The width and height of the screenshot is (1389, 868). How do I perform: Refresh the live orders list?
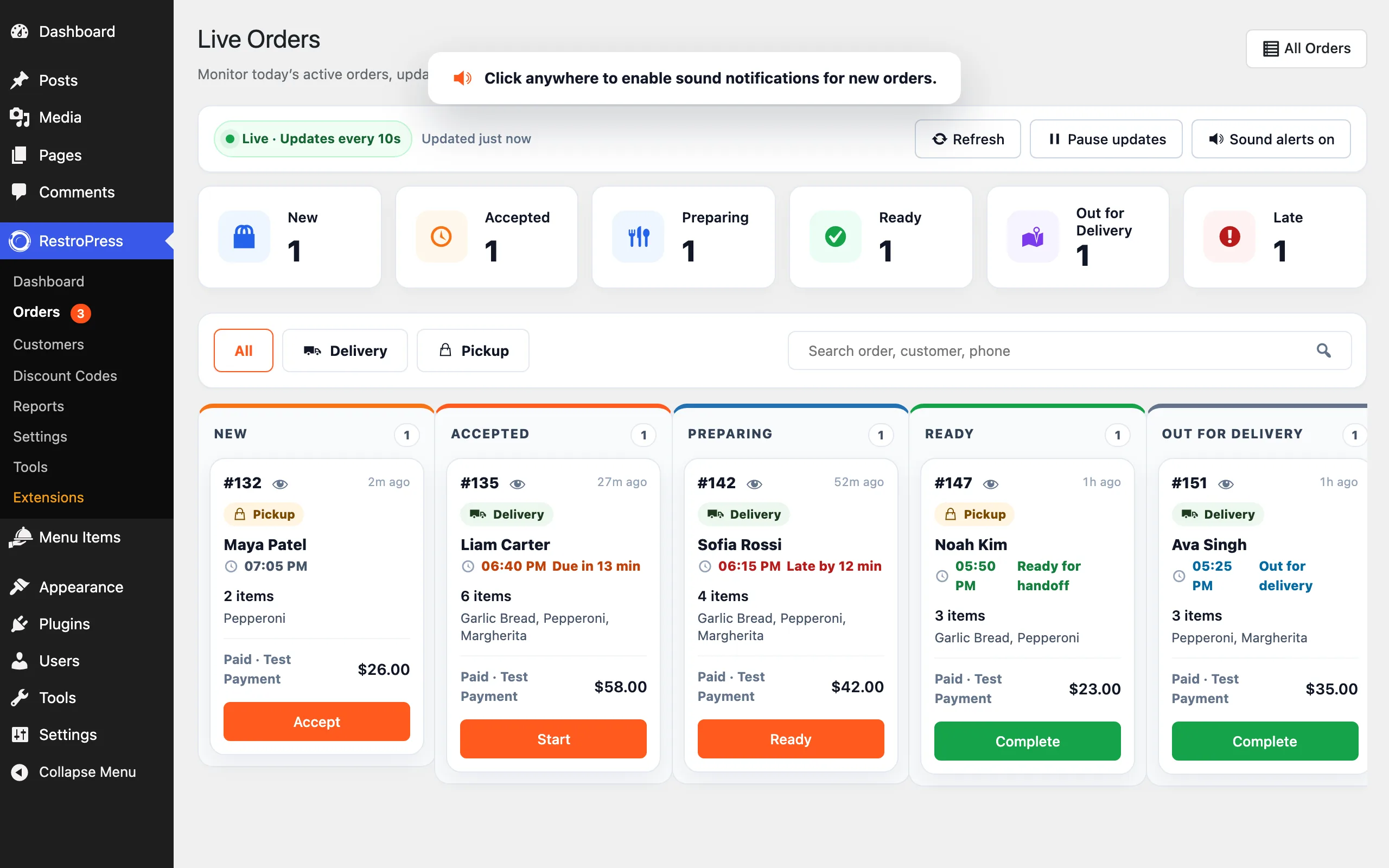pyautogui.click(x=968, y=139)
